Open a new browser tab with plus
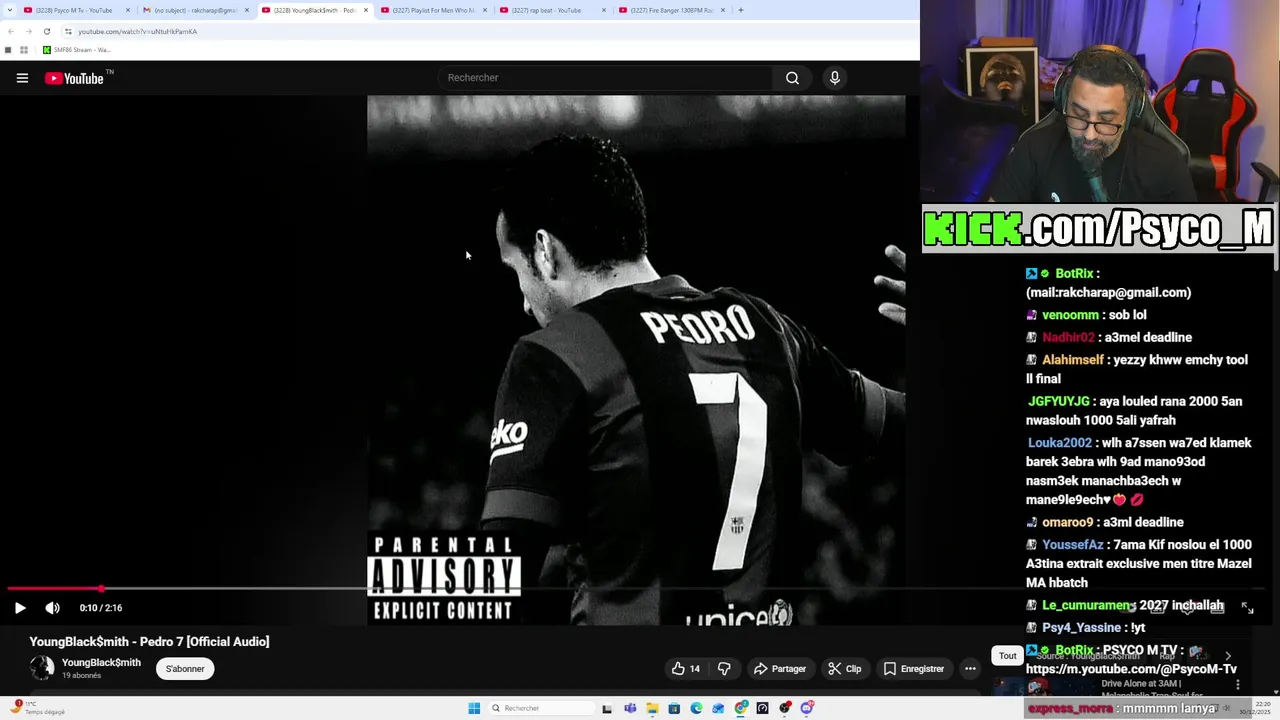The width and height of the screenshot is (1280, 720). pyautogui.click(x=741, y=10)
